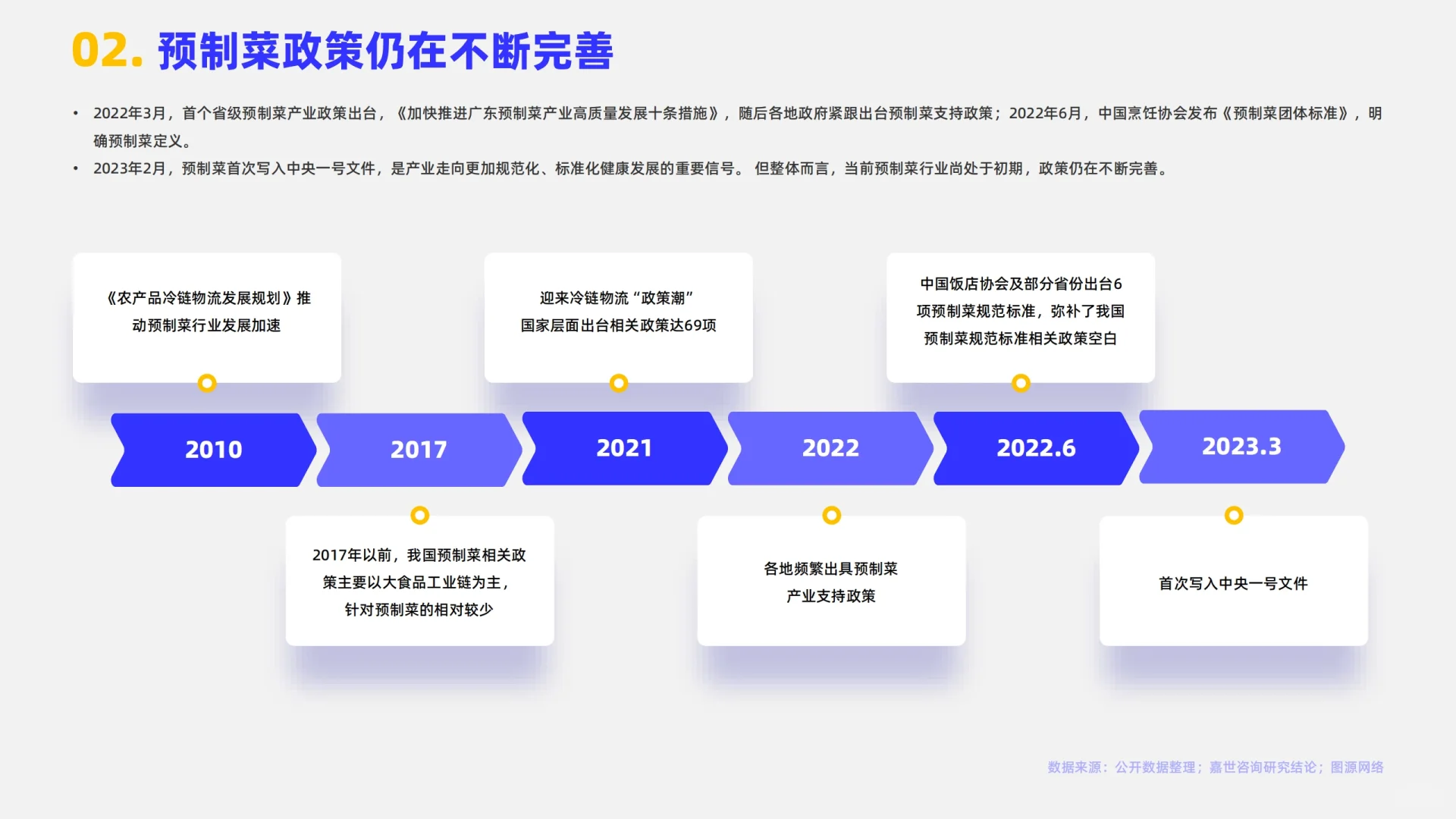Click the 2023.3 timeline arrow

[1241, 447]
